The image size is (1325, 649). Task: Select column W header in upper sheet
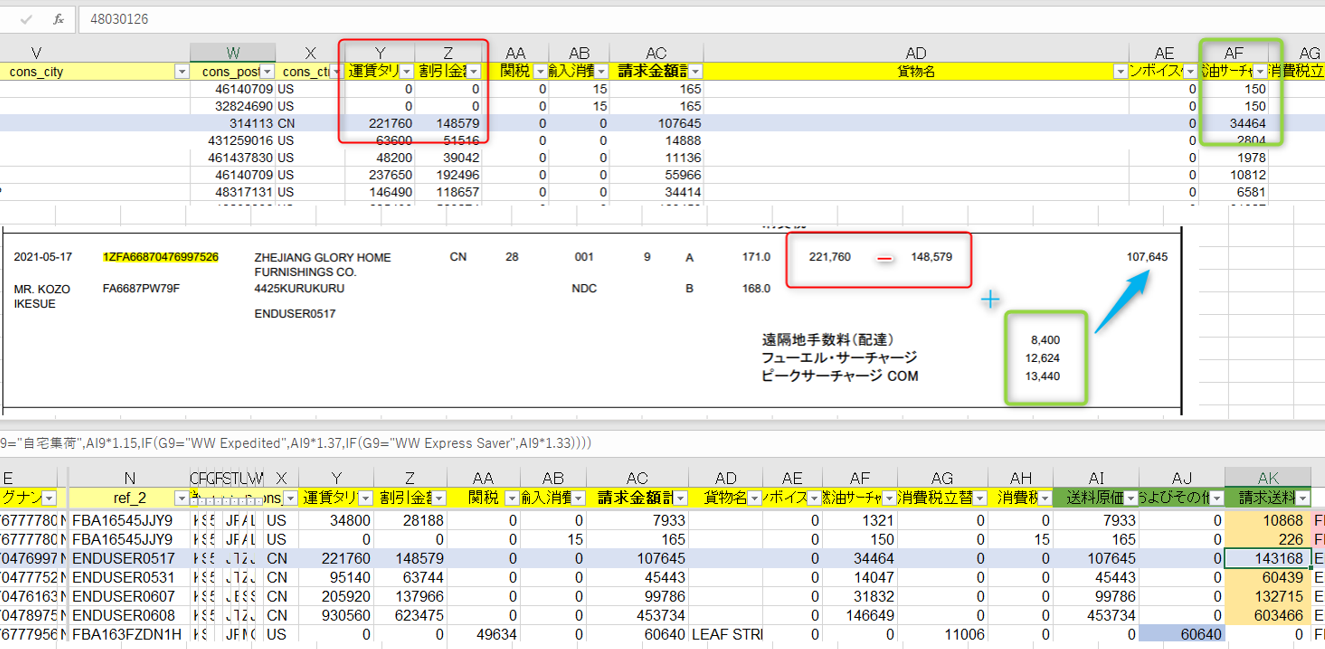(x=233, y=53)
